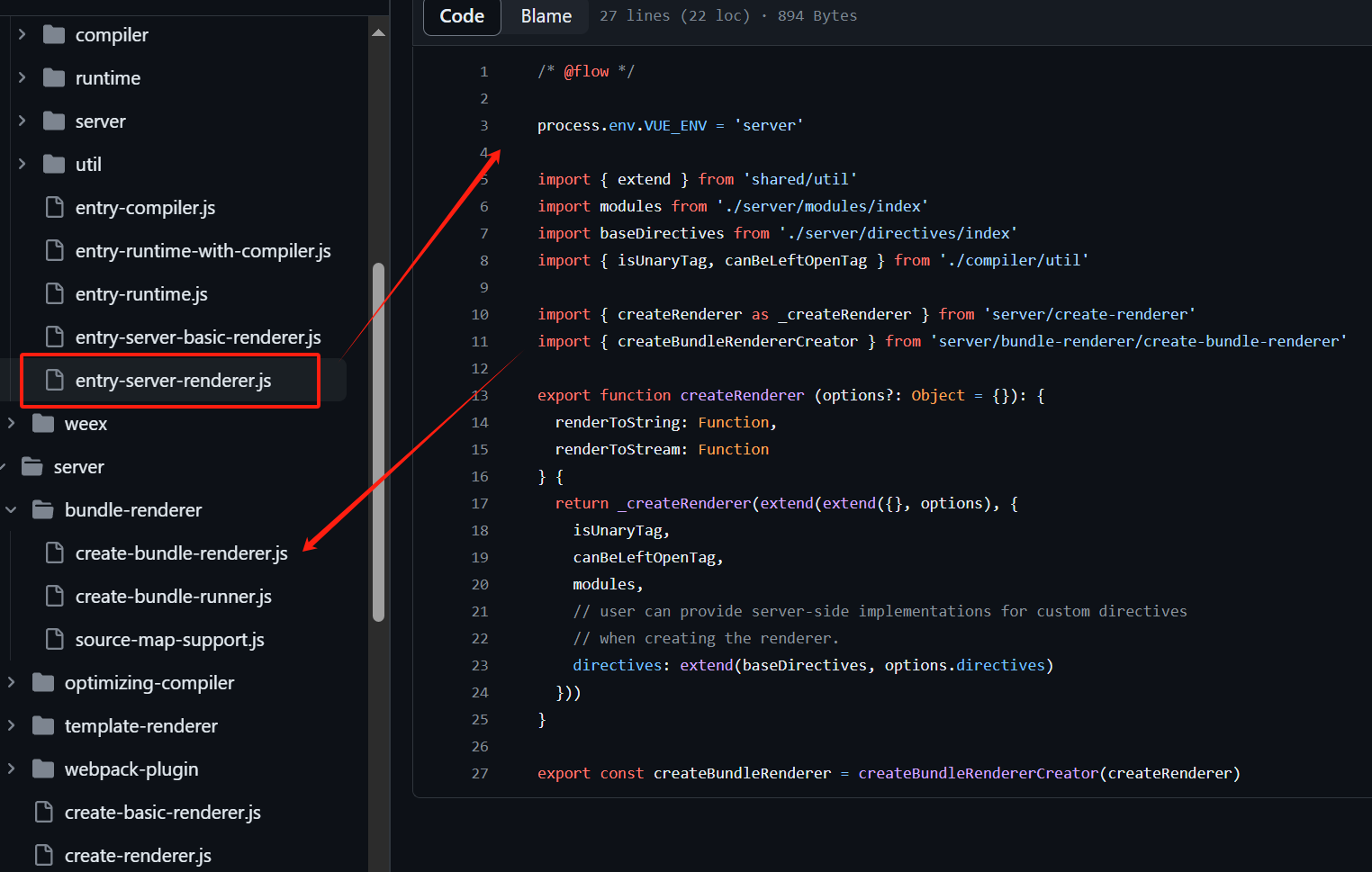
Task: Click the file icon for entry-server-basic-renderer.js
Action: pyautogui.click(x=55, y=337)
